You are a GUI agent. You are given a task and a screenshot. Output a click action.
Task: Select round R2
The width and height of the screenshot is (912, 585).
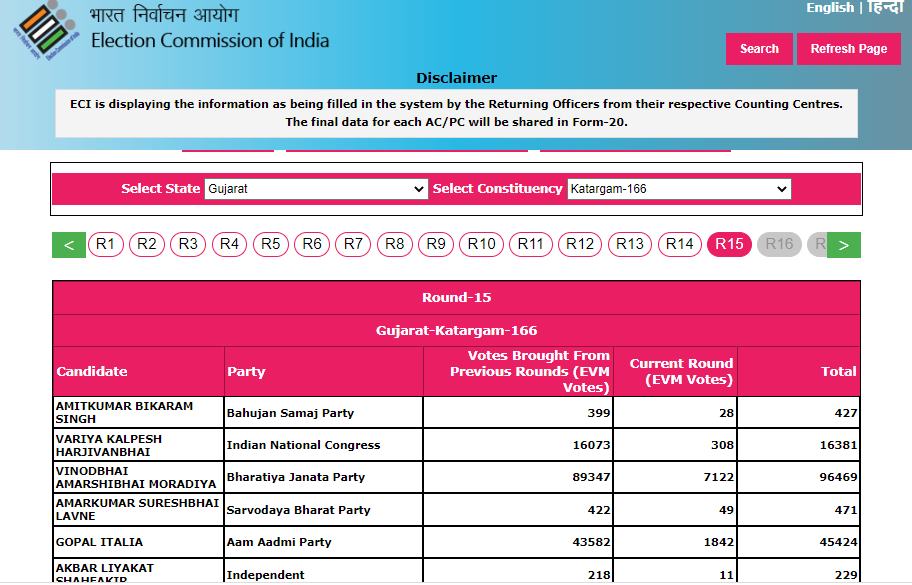point(147,244)
